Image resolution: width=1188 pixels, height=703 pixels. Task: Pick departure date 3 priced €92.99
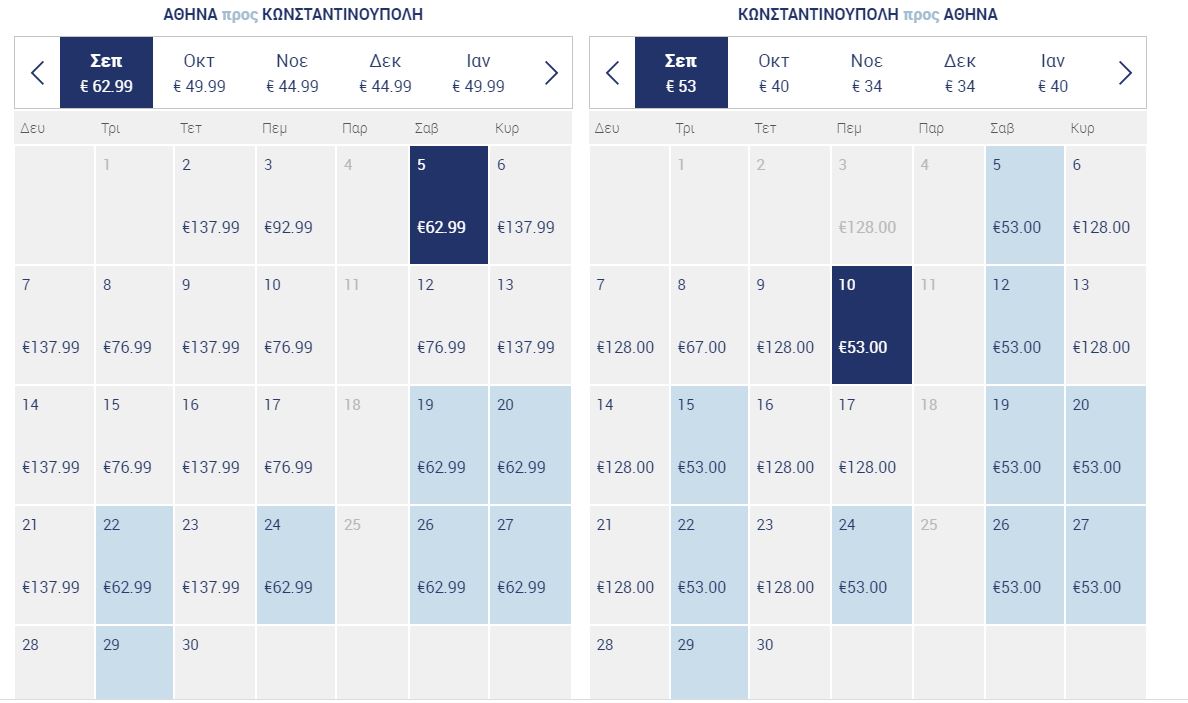click(295, 205)
